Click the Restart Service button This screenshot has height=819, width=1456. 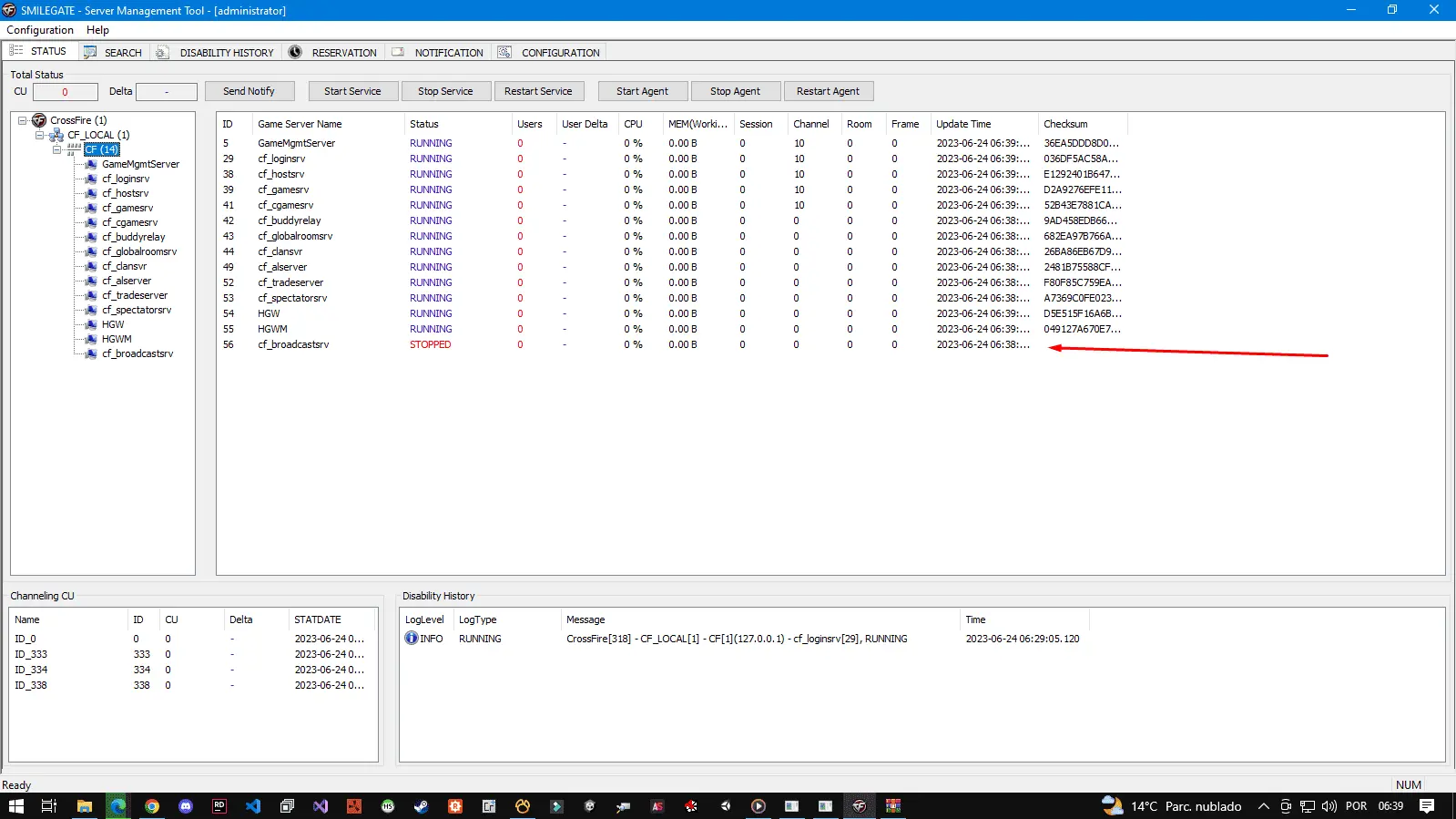click(x=539, y=91)
